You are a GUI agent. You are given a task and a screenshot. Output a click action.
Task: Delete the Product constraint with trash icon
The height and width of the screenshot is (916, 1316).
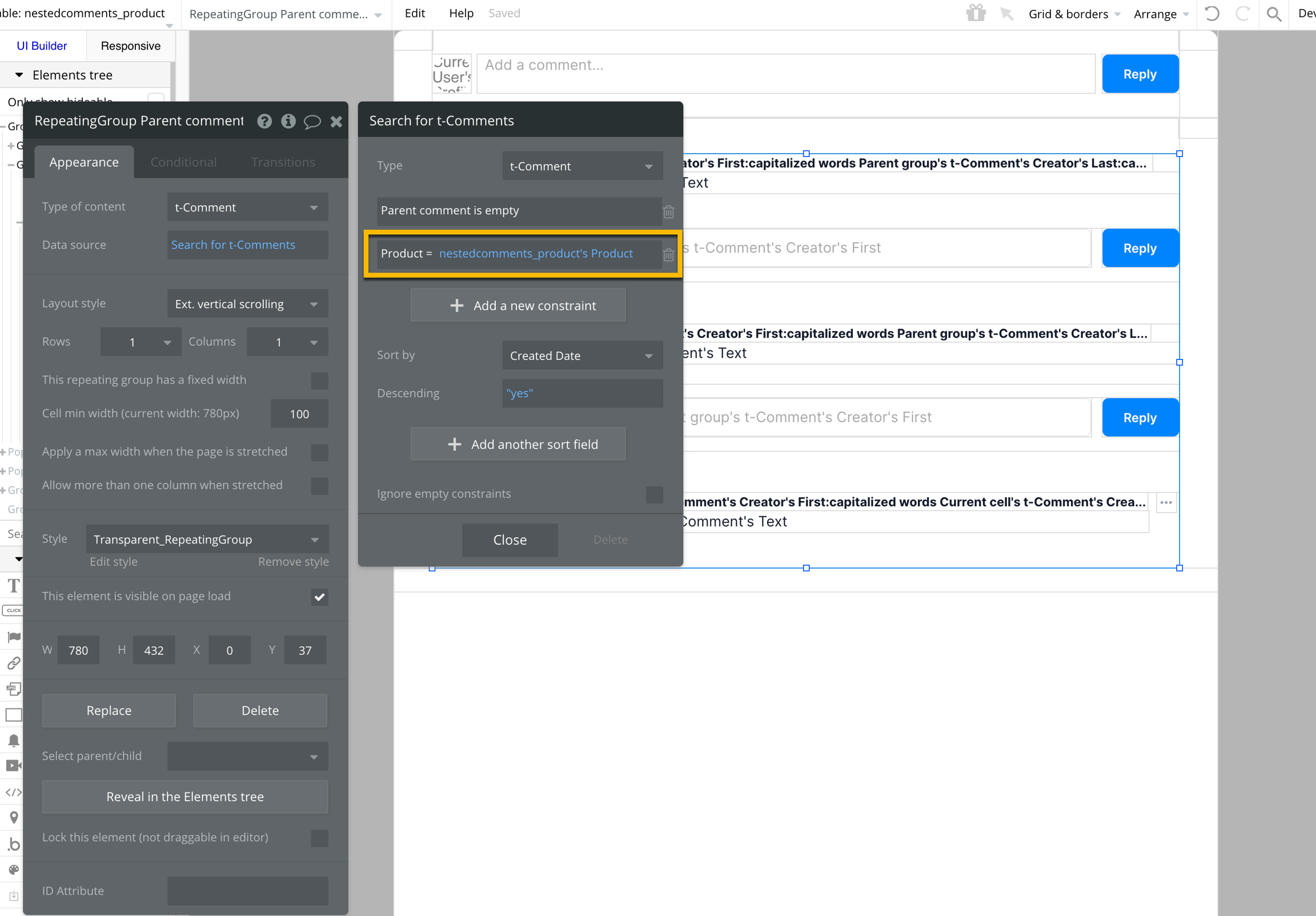(668, 255)
